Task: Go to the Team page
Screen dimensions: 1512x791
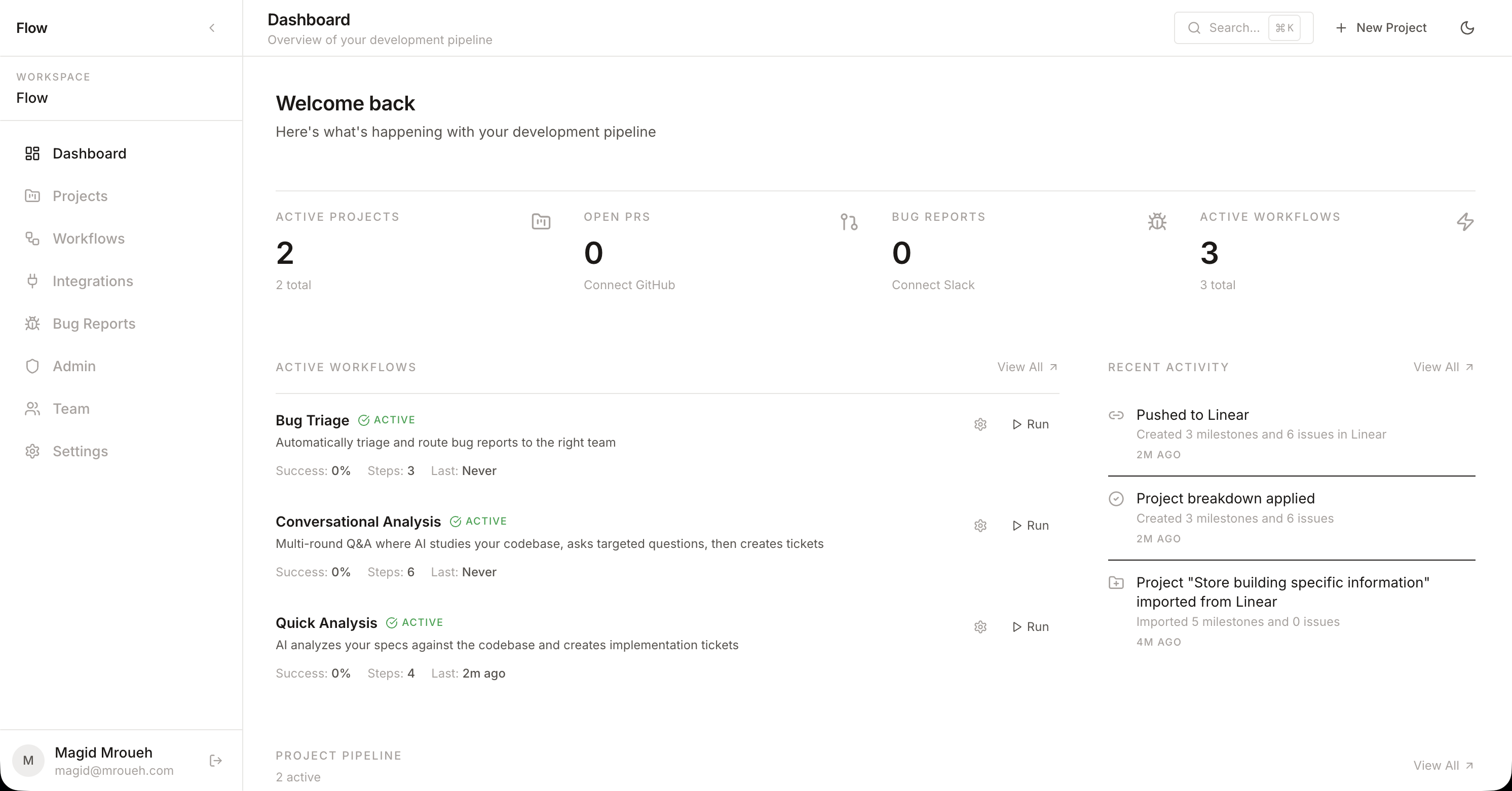Action: point(121,408)
